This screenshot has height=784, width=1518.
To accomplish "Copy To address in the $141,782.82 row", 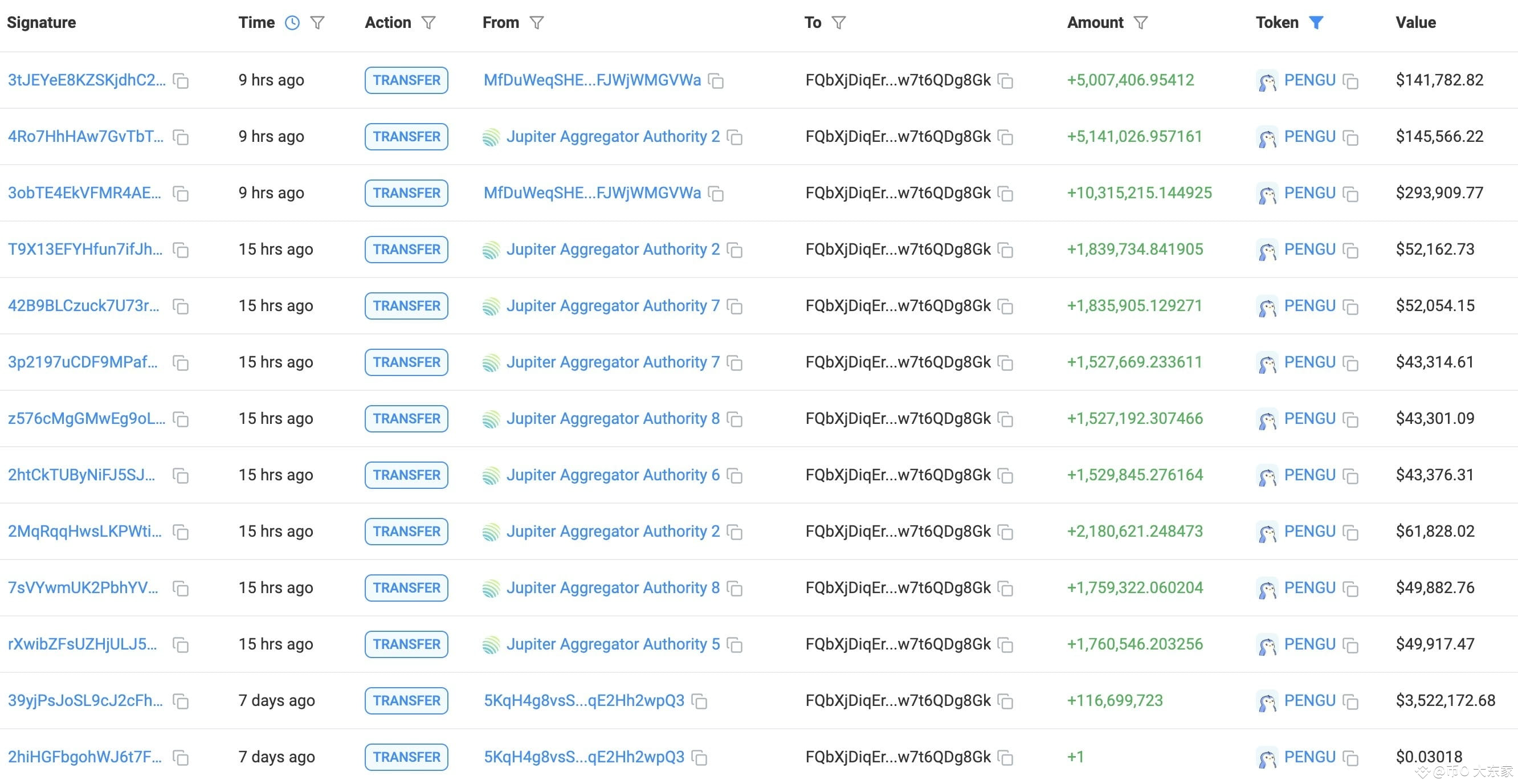I will [1005, 81].
